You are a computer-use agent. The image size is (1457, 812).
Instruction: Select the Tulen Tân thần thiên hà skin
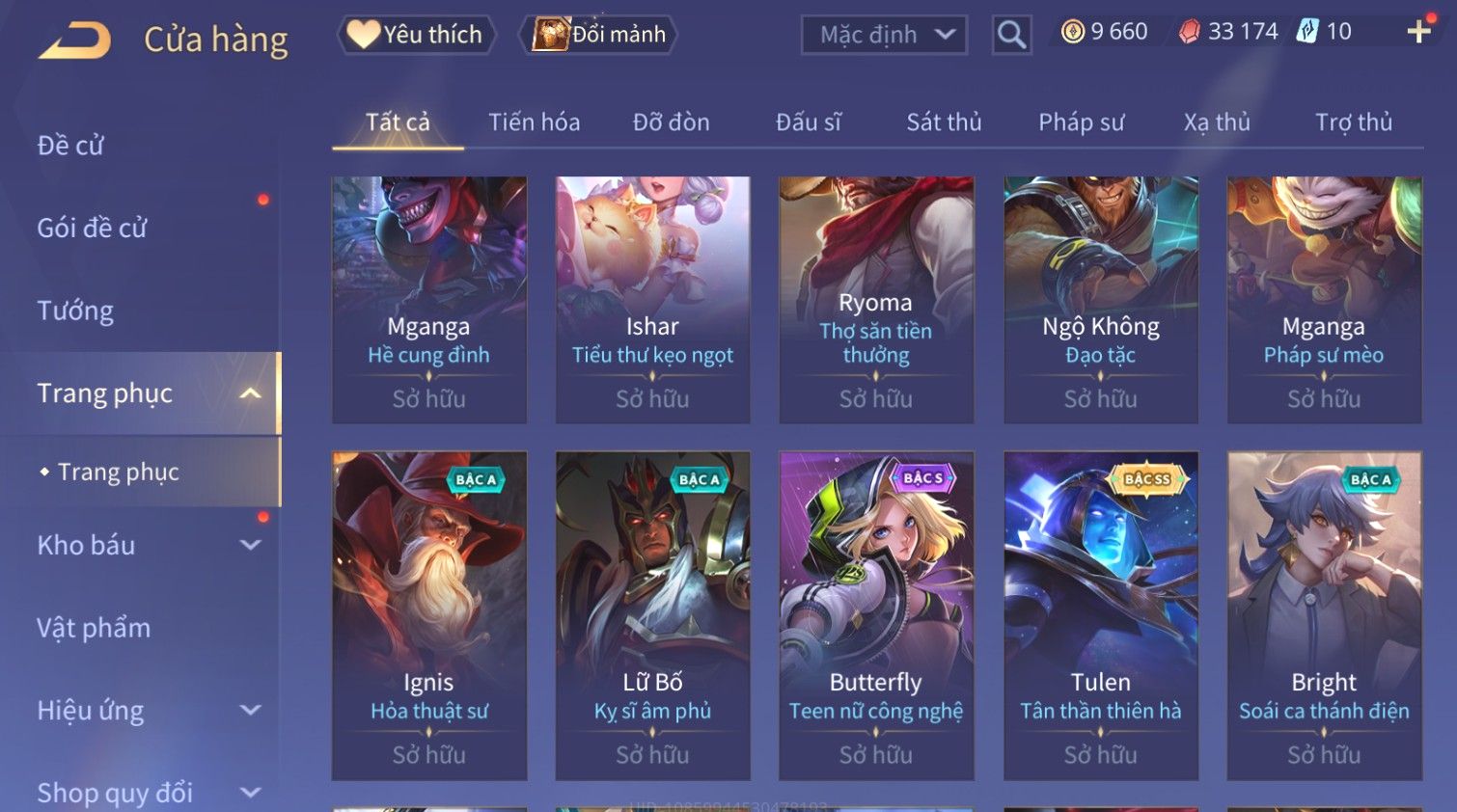pos(1101,615)
